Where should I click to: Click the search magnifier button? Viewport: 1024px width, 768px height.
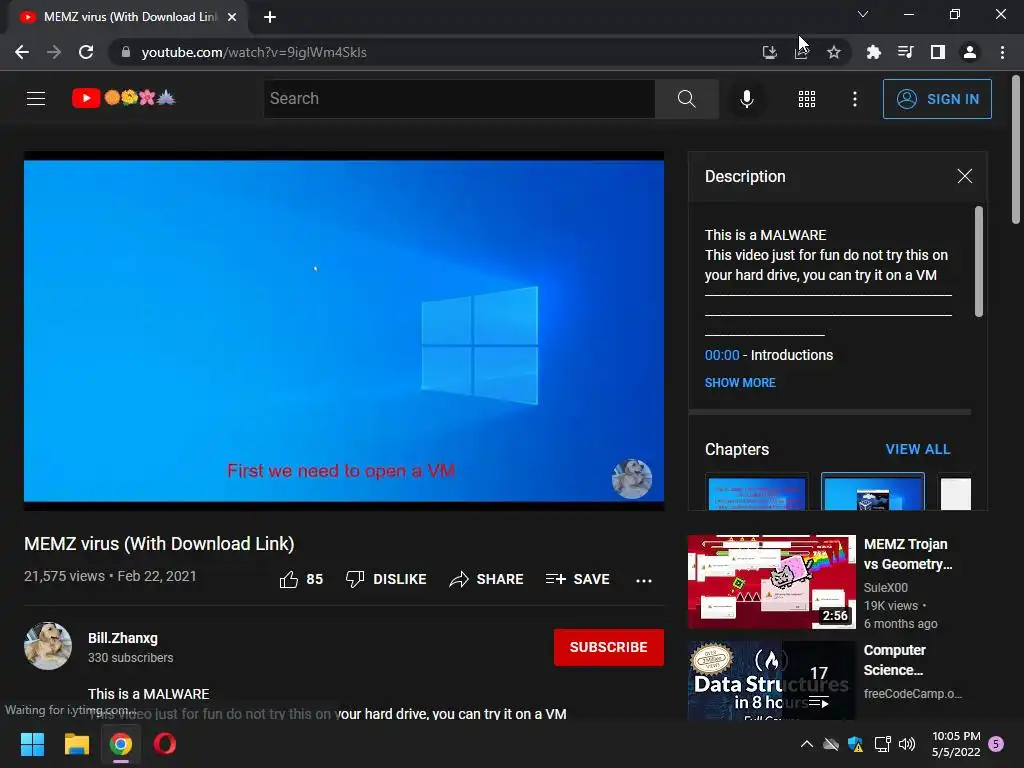click(x=686, y=99)
